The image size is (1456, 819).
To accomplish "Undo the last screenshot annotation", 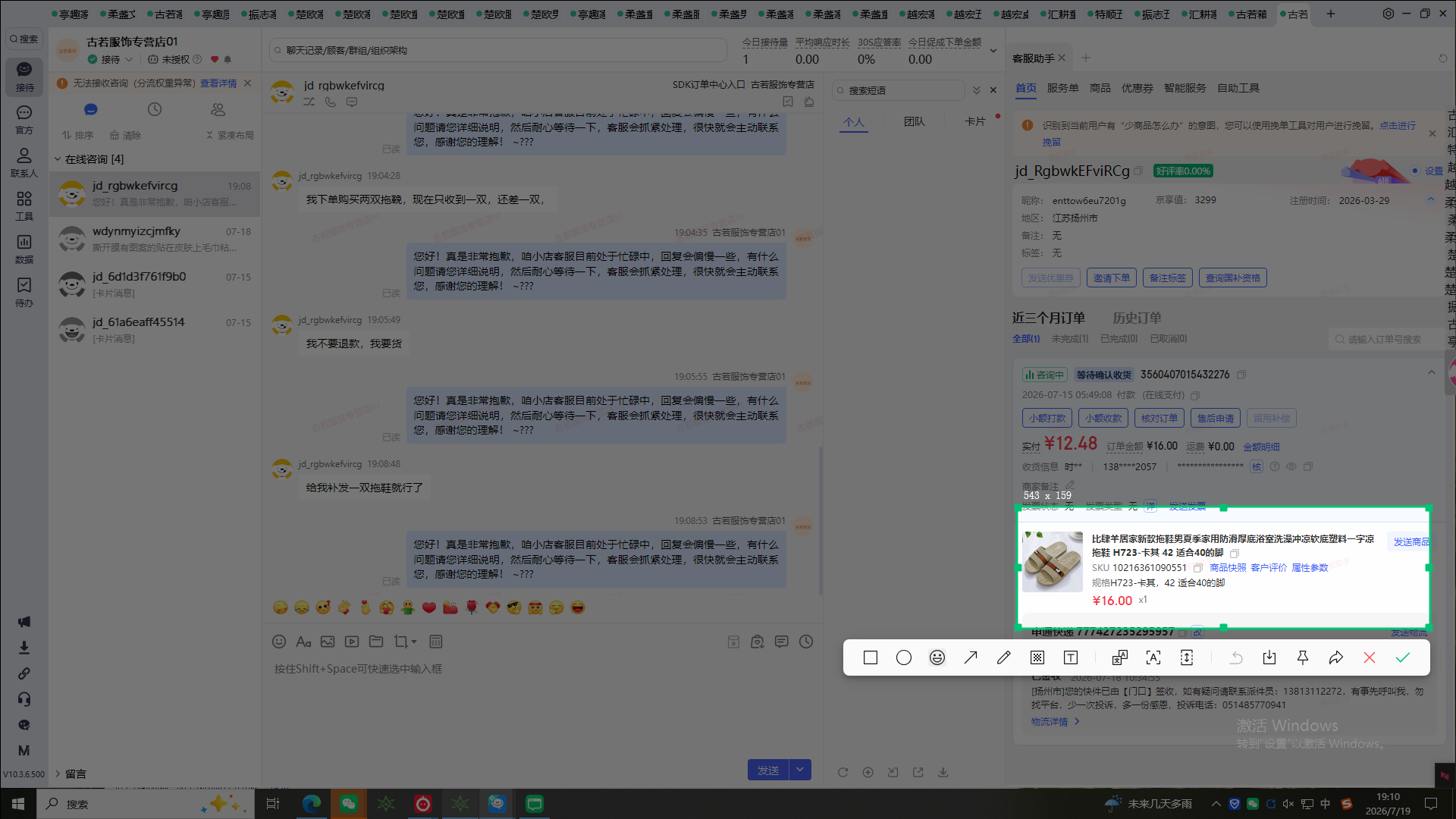I will click(1236, 657).
